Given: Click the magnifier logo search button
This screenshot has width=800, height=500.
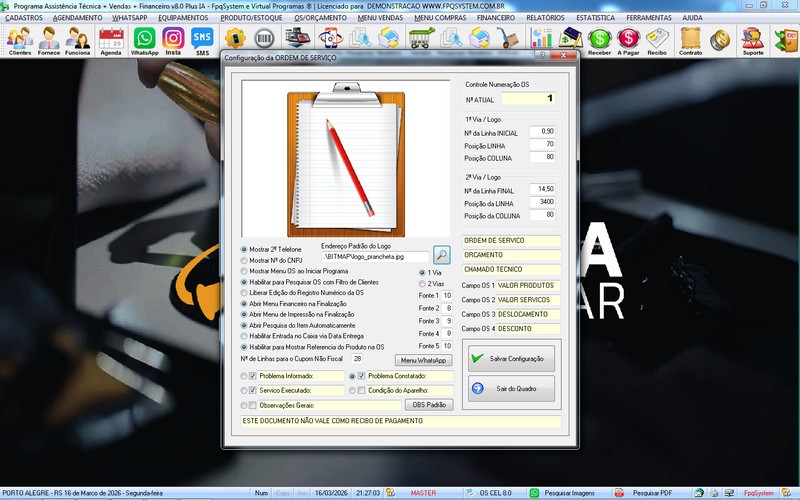Looking at the screenshot, I should coord(442,255).
